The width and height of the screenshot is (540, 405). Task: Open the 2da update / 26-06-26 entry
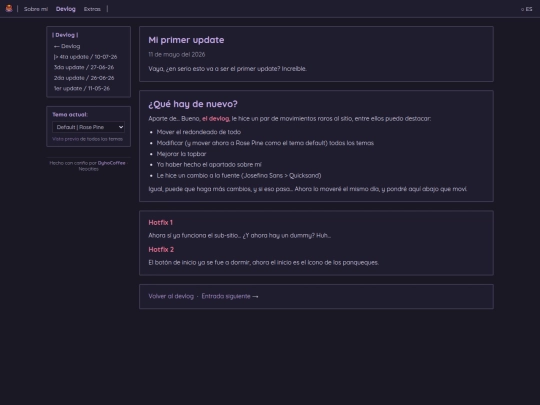[x=84, y=78]
